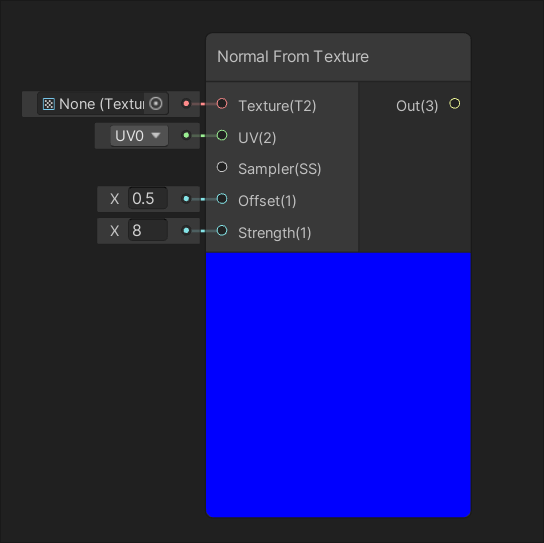Click the cyan dot beside Strength field
This screenshot has height=543, width=544.
pyautogui.click(x=186, y=230)
